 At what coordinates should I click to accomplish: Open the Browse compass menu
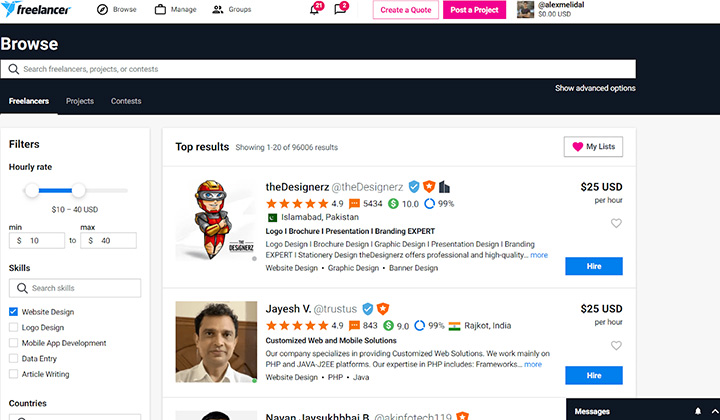[117, 9]
